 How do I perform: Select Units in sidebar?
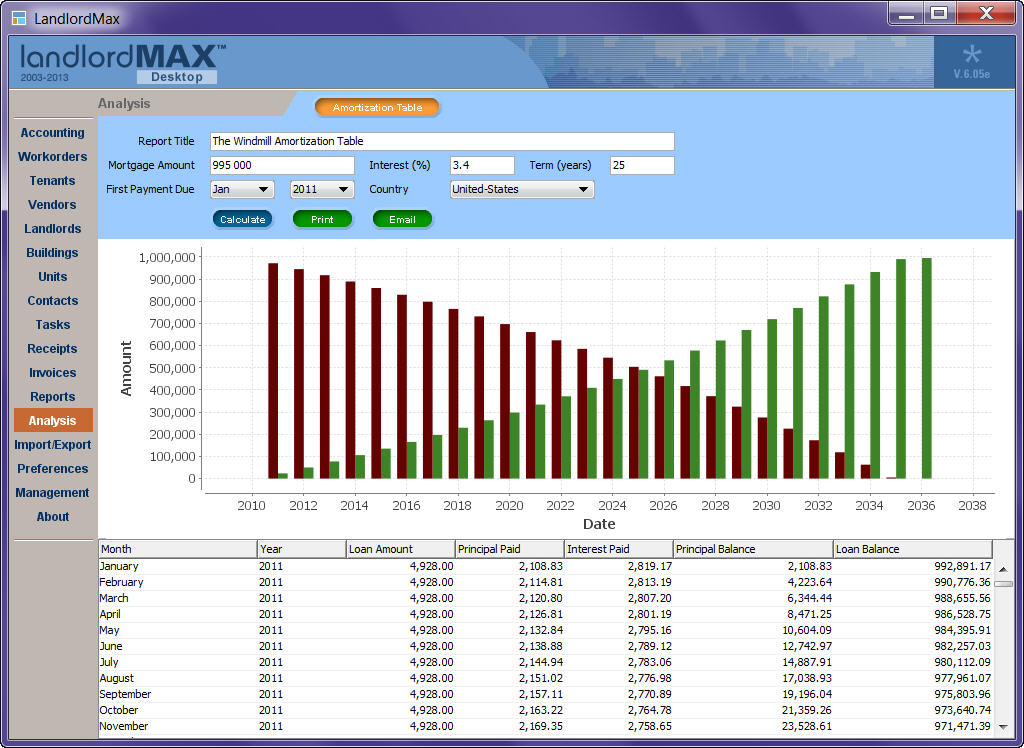52,277
